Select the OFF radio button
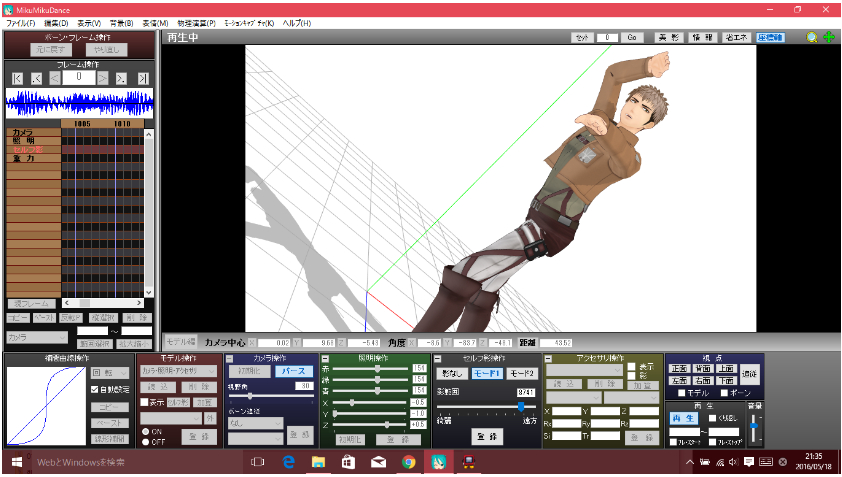Screen dimensions: 842x477 coord(146,442)
